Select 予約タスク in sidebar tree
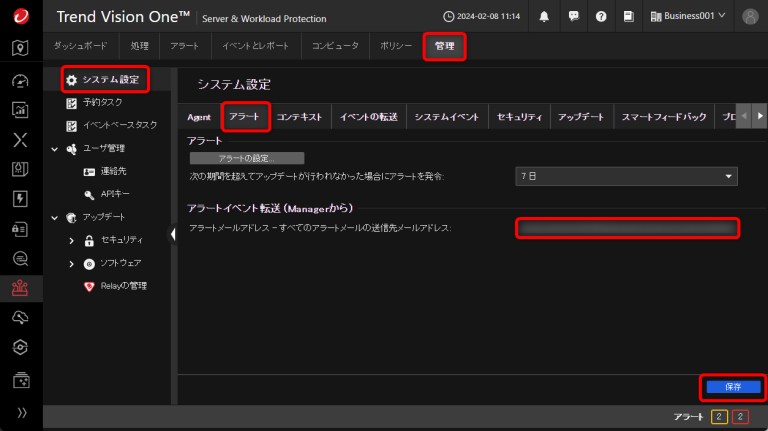Viewport: 768px width, 431px height. point(103,102)
